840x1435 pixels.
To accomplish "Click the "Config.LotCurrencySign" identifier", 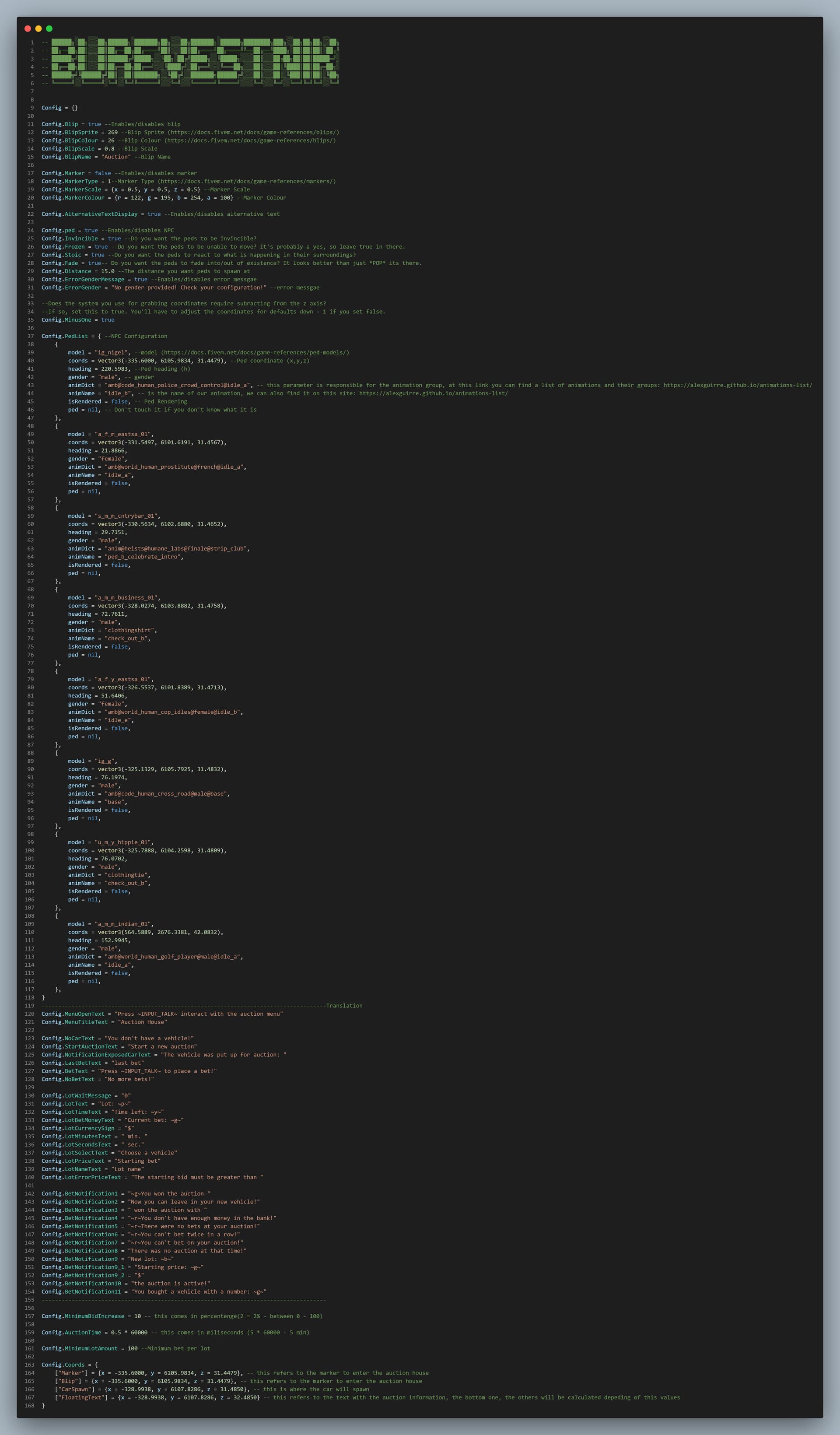I will [x=78, y=1128].
